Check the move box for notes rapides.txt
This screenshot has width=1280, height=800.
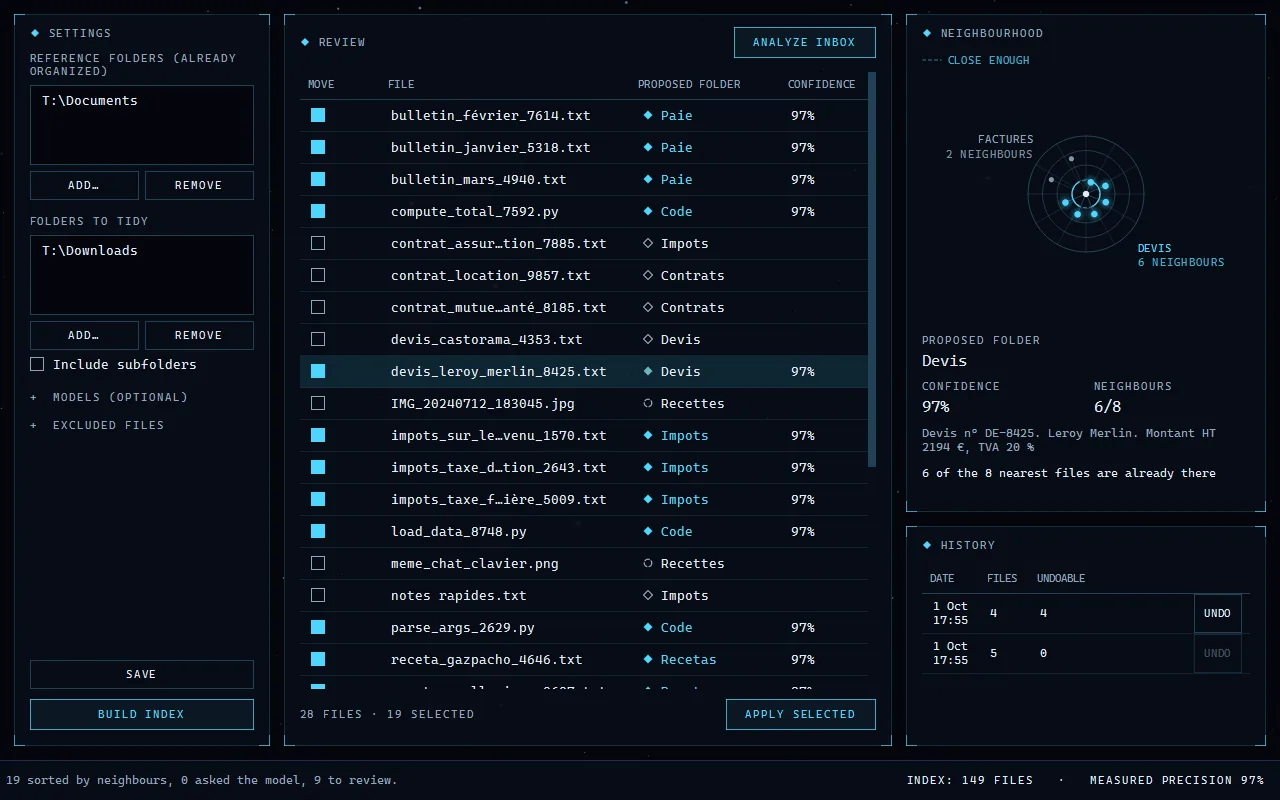tap(318, 595)
